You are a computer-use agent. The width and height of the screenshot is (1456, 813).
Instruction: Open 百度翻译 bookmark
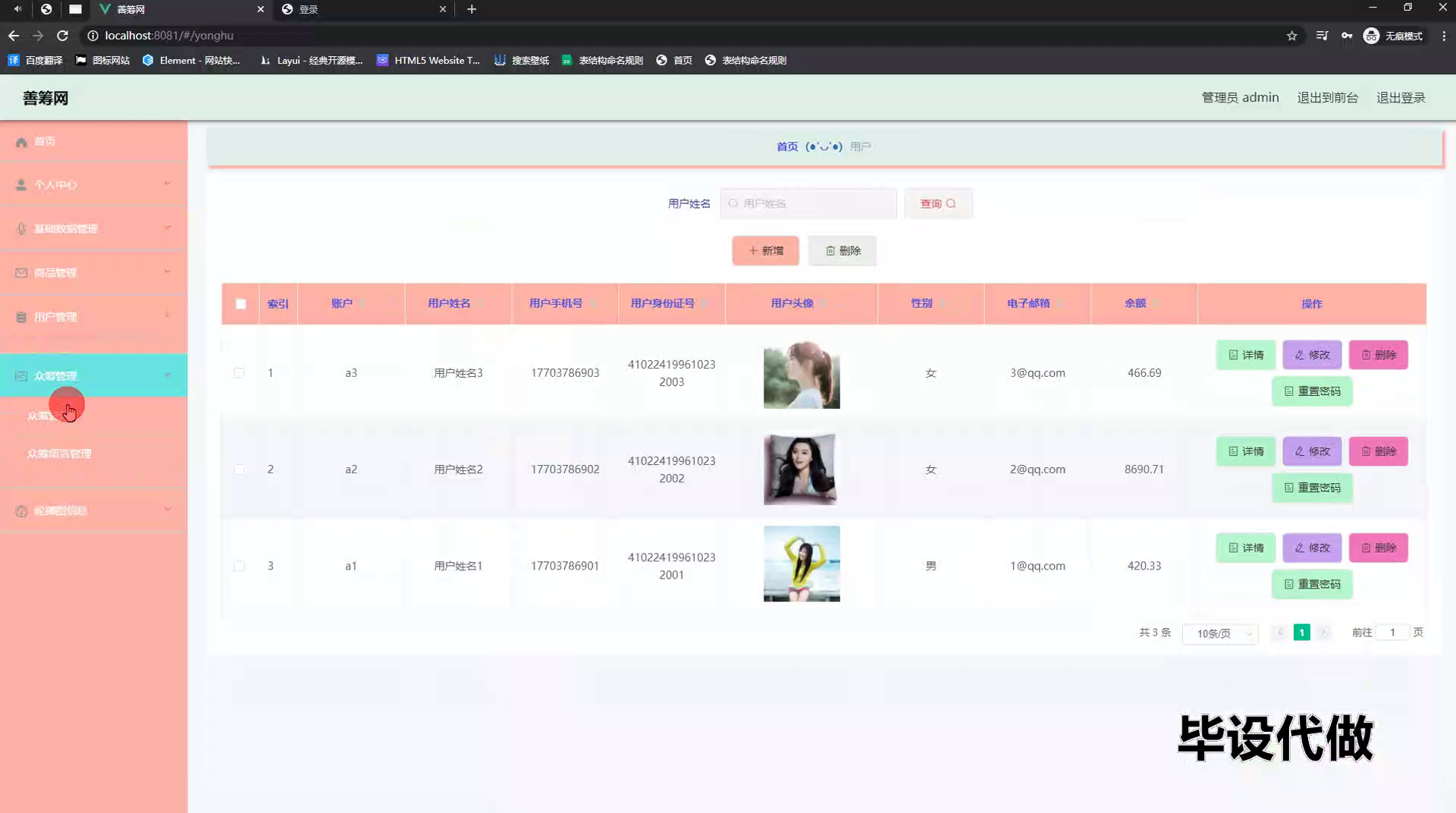[x=36, y=60]
